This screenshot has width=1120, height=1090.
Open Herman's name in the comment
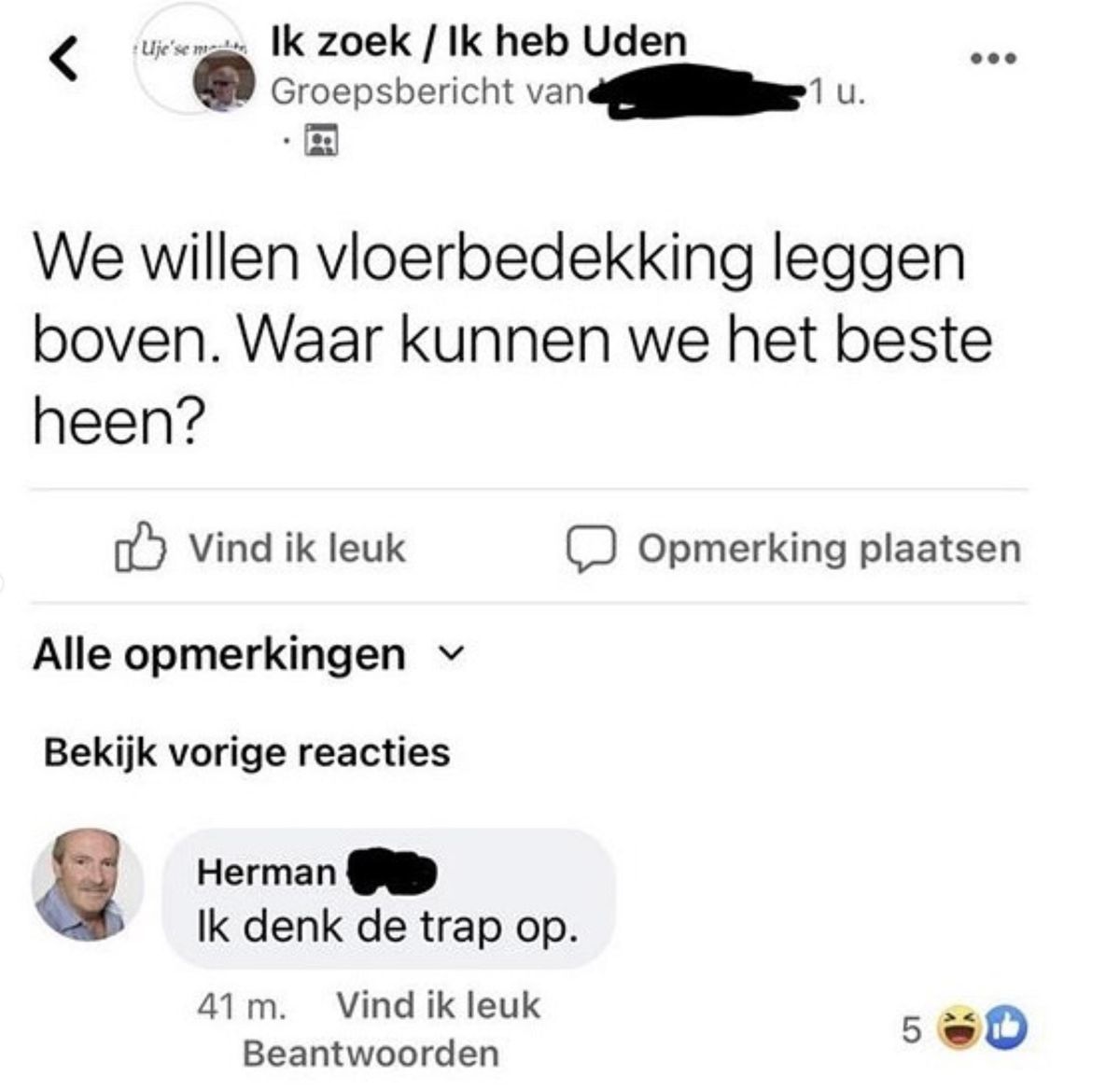click(266, 873)
